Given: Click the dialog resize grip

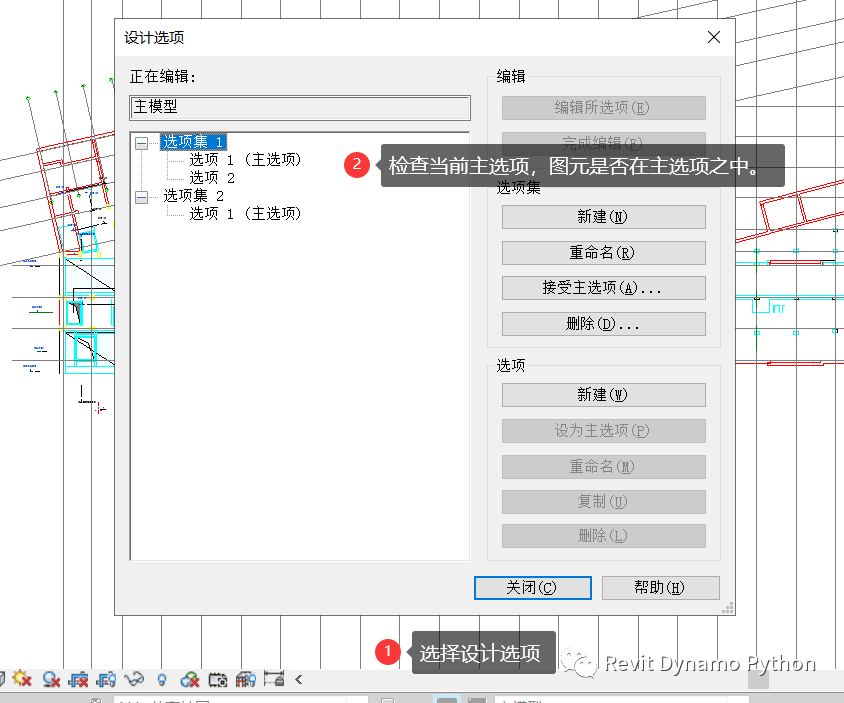Looking at the screenshot, I should click(x=728, y=608).
